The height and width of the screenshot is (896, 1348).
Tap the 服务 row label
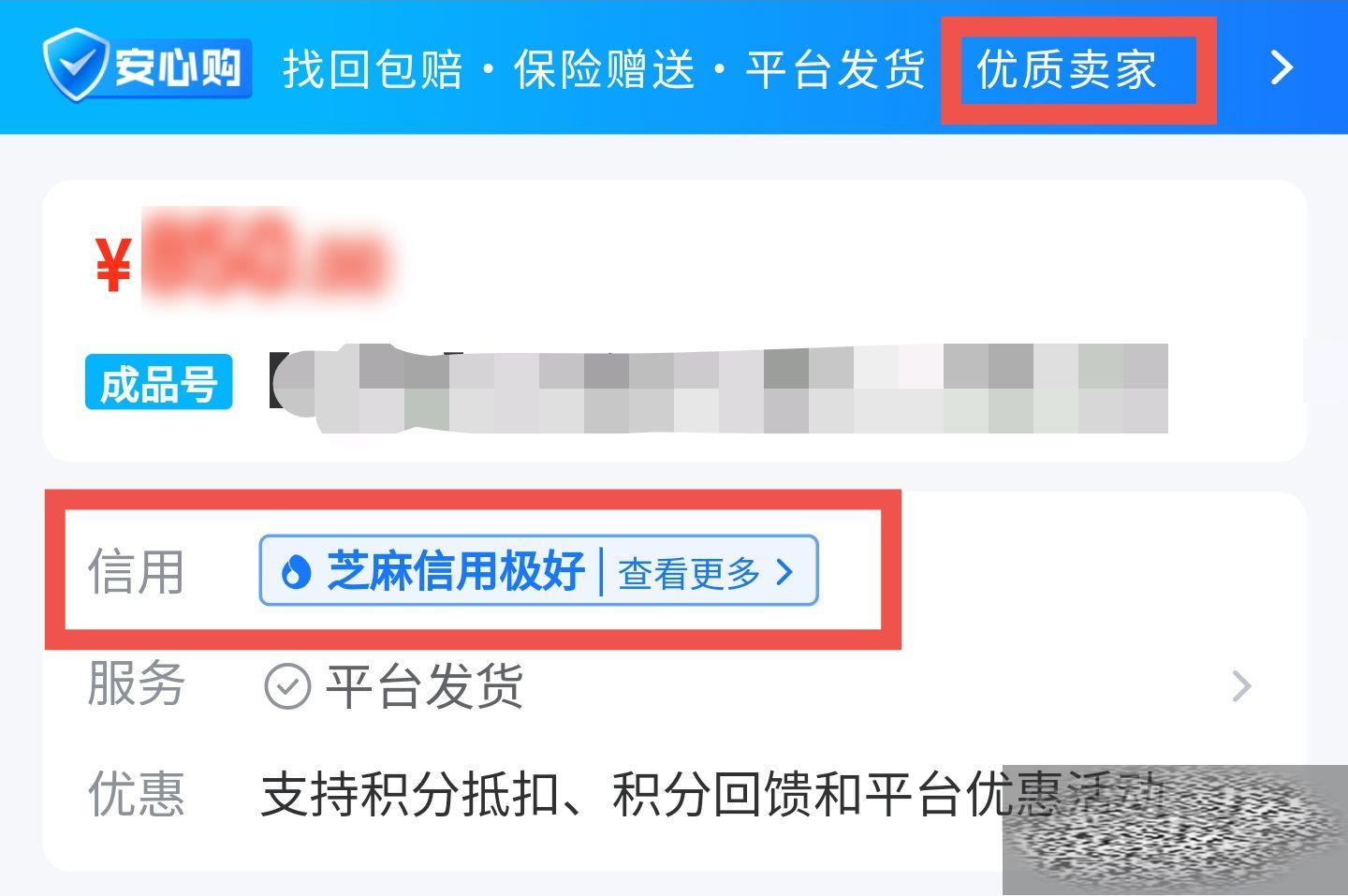point(136,683)
